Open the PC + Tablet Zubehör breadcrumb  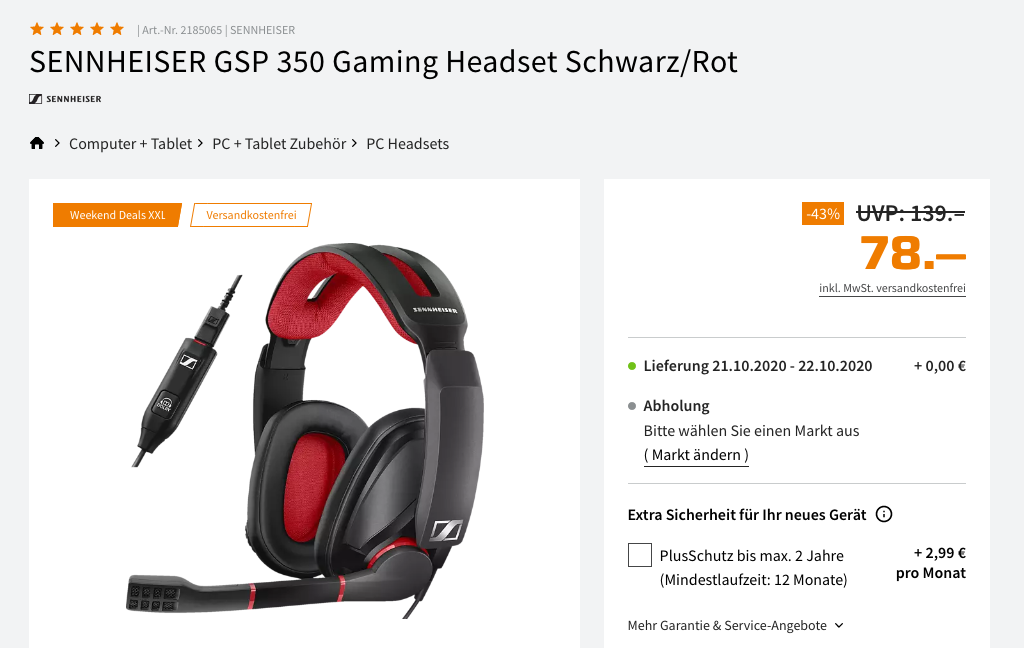[x=279, y=144]
